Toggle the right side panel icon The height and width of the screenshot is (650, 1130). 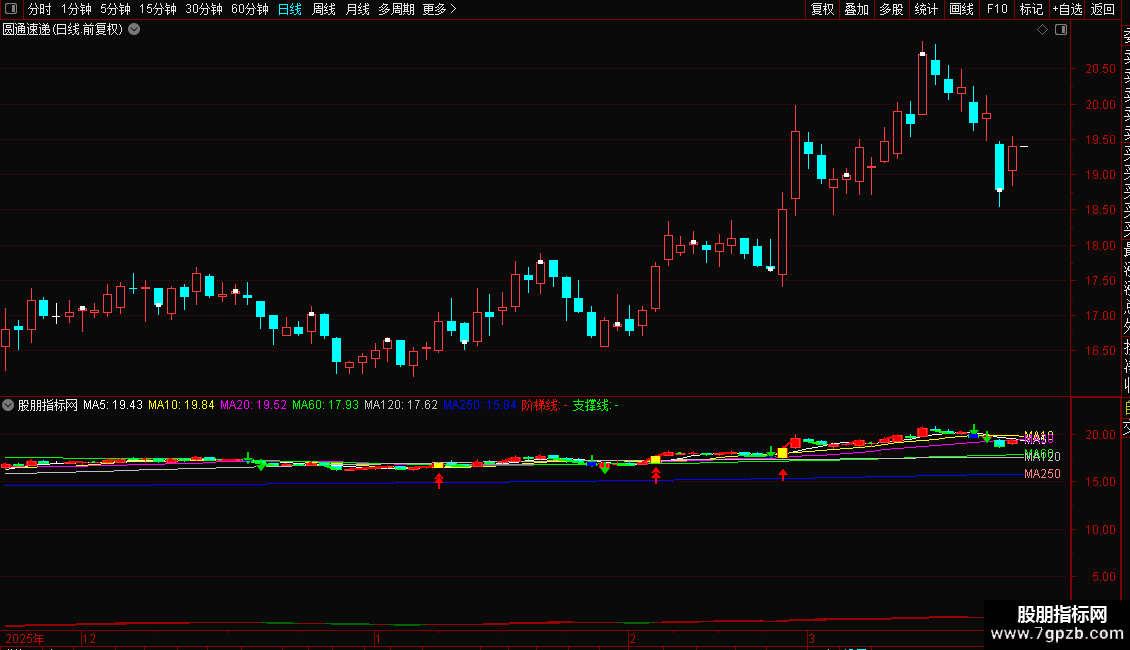click(1061, 30)
